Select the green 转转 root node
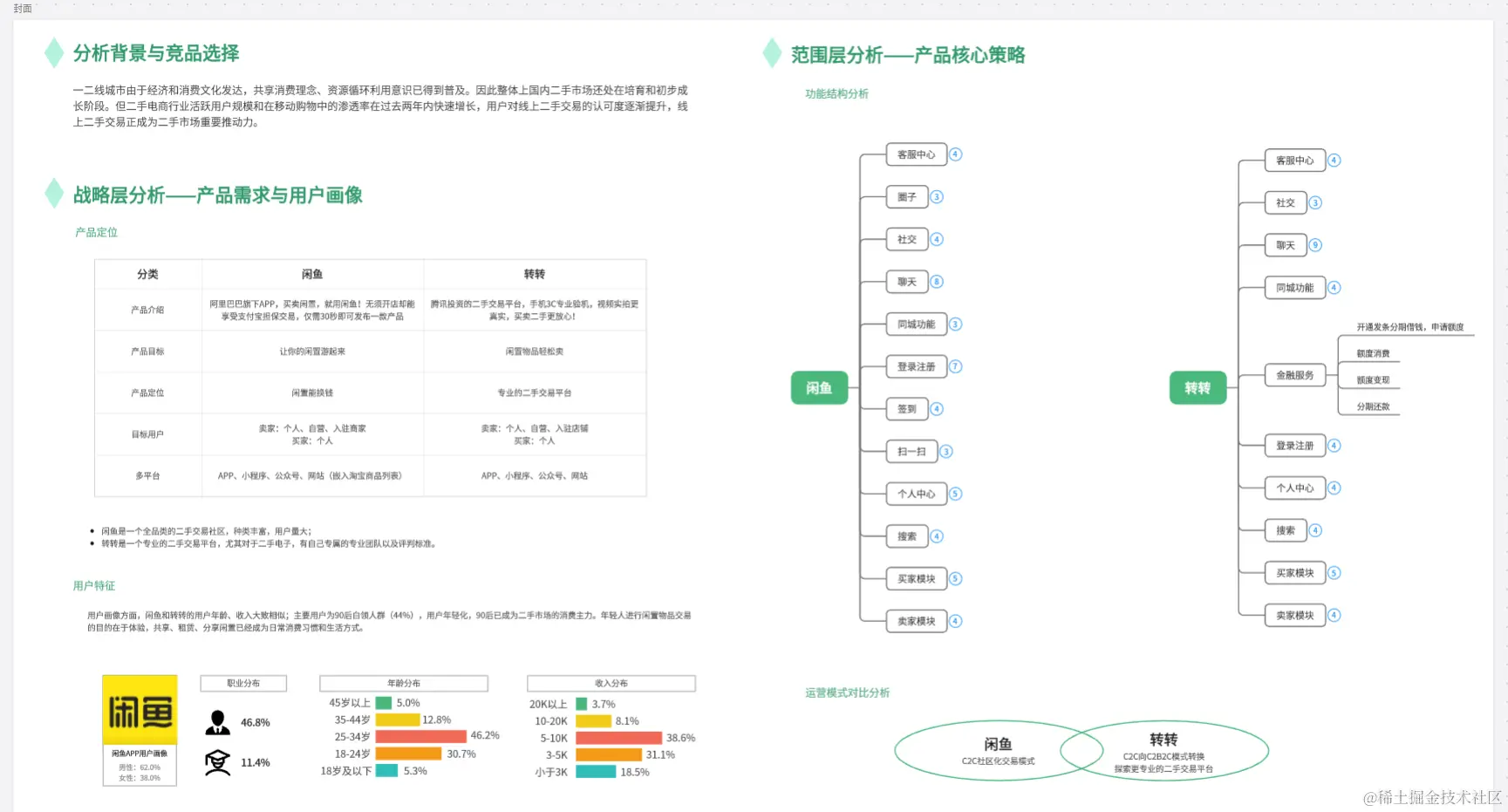This screenshot has height=812, width=1508. [x=1198, y=387]
